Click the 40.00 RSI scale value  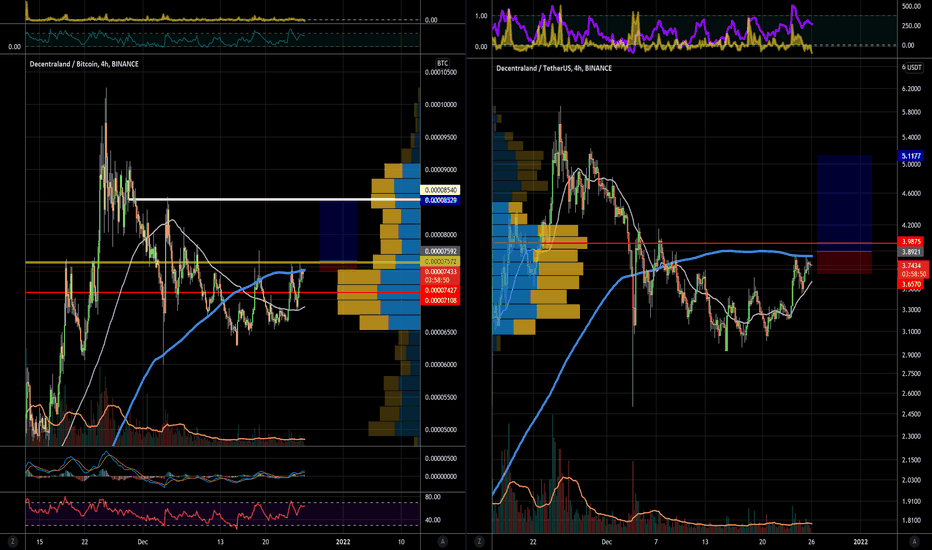coord(433,520)
